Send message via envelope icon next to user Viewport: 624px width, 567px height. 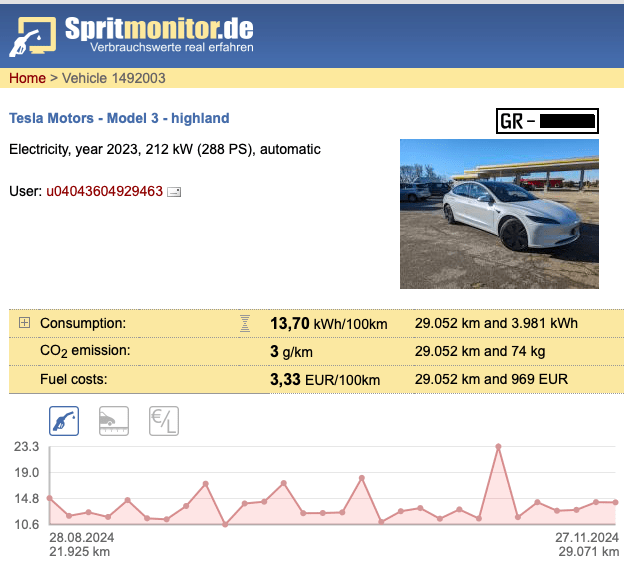click(x=174, y=191)
